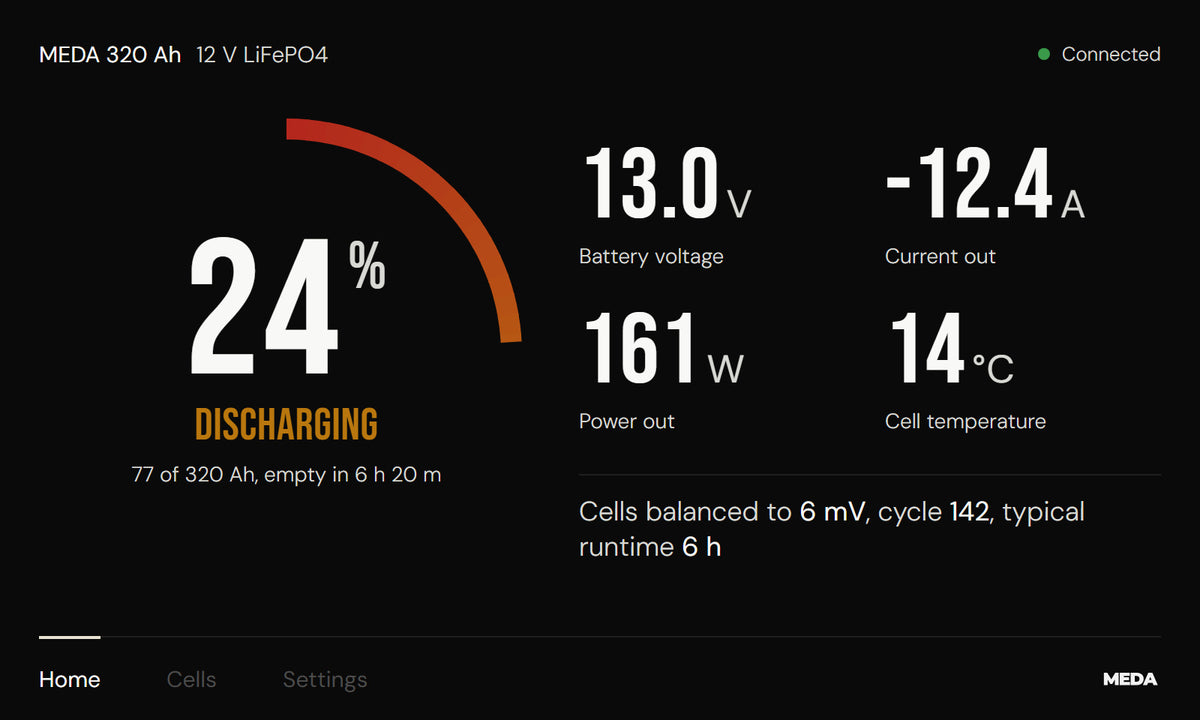Screen dimensions: 1200x720
Task: Select the 13.0 V battery voltage value
Action: pos(666,184)
